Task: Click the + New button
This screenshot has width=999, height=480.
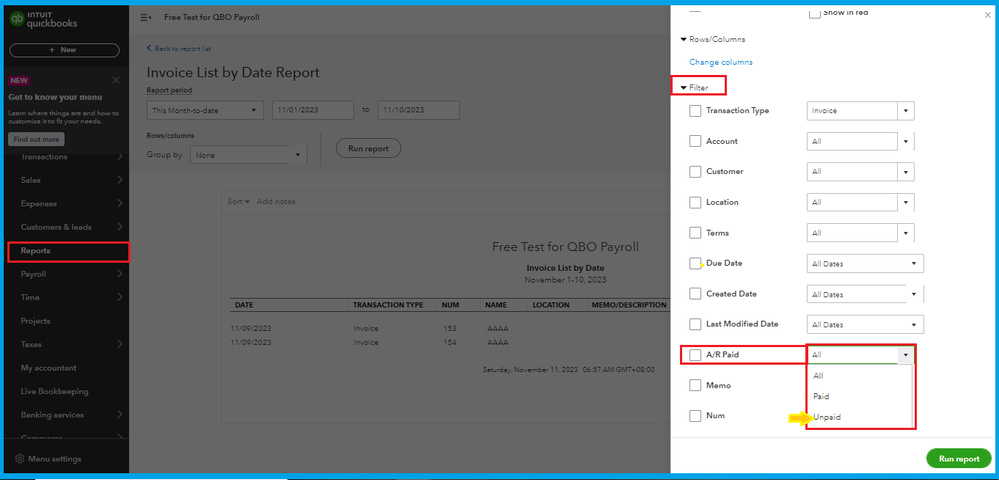Action: [64, 50]
